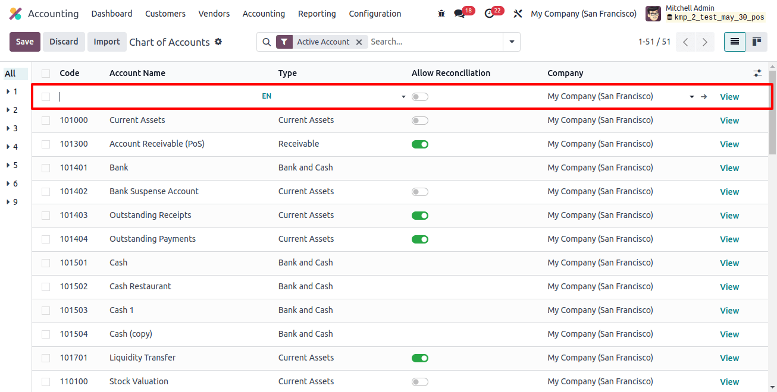Open the Accounting menu in the top bar
The height and width of the screenshot is (392, 777).
tap(264, 14)
